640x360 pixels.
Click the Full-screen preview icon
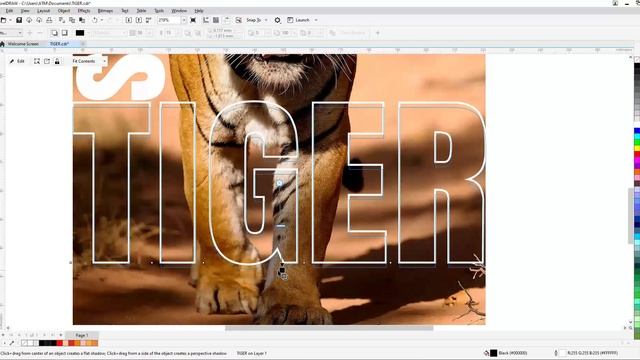pyautogui.click(x=193, y=20)
